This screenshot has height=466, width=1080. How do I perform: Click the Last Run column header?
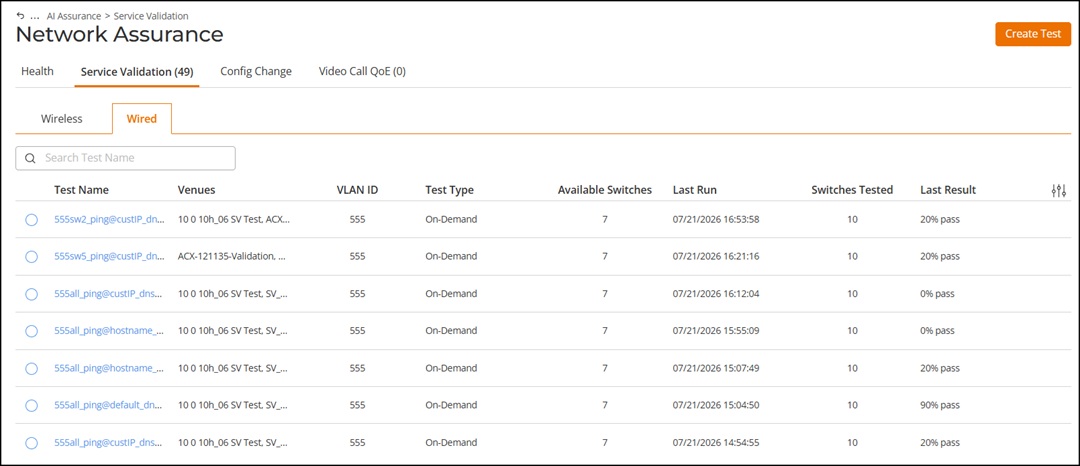pos(695,190)
